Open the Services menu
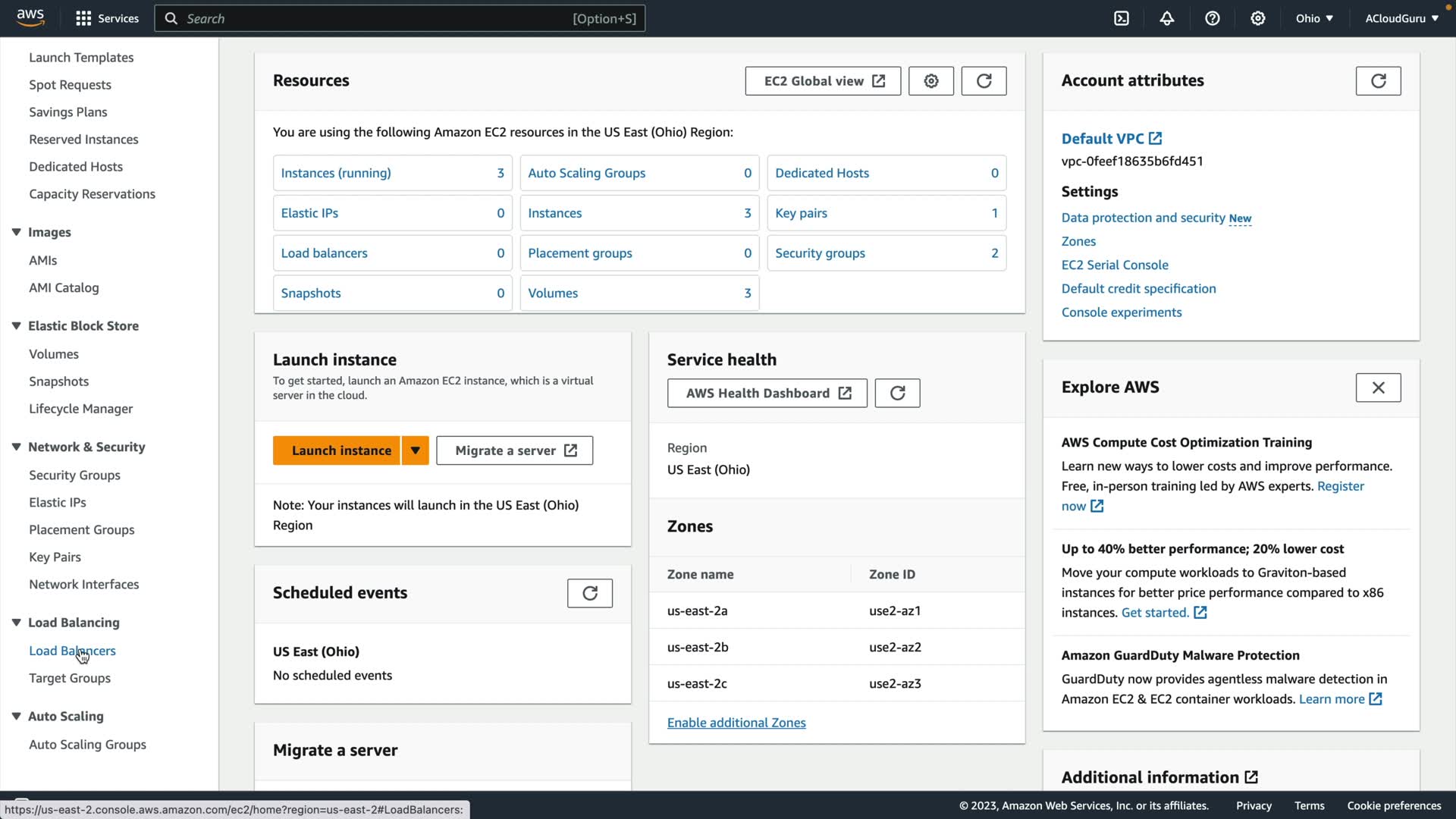1456x819 pixels. (x=107, y=18)
